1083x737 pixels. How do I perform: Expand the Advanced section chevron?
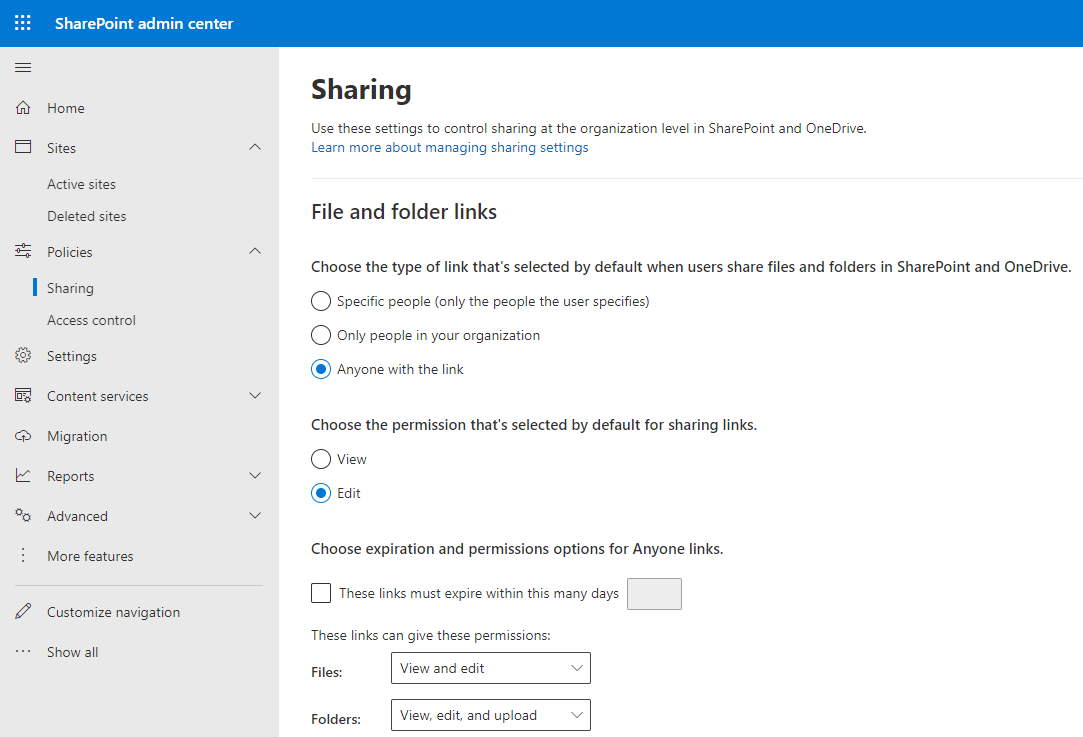tap(255, 516)
